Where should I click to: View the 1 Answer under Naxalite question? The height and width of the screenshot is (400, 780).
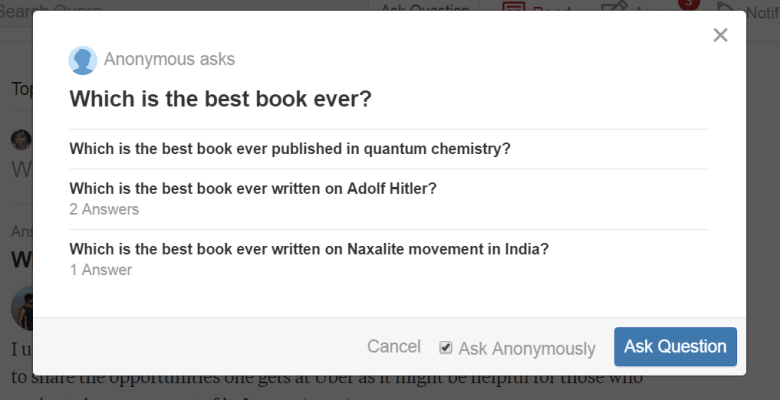coord(101,270)
